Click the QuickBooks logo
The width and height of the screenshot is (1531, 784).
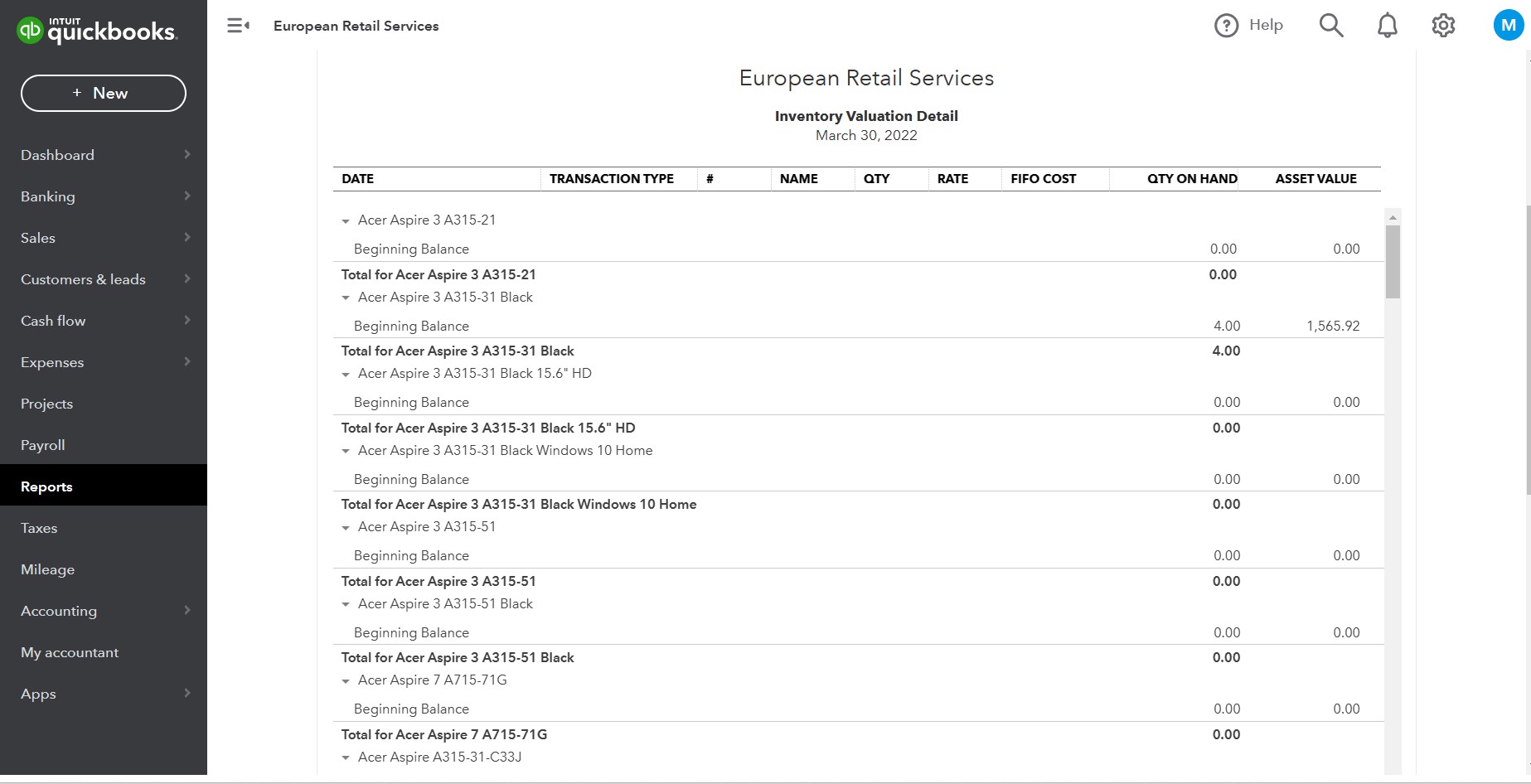coord(96,31)
